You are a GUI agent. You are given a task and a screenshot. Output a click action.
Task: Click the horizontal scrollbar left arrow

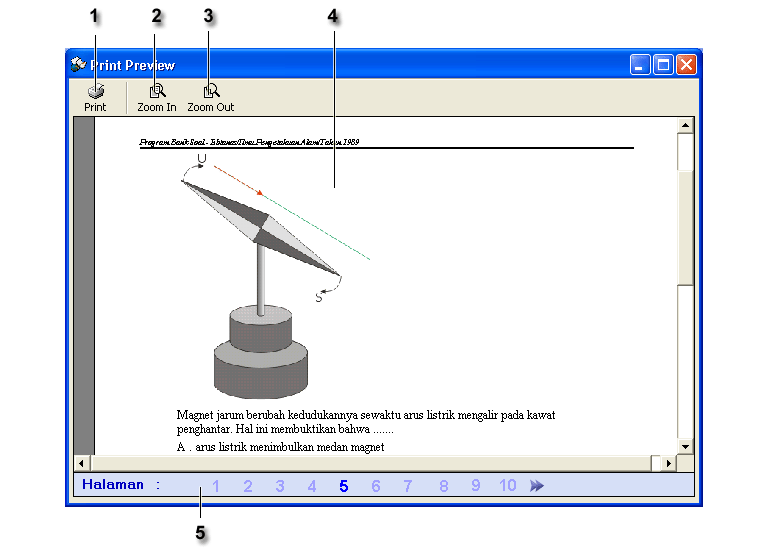pos(81,463)
